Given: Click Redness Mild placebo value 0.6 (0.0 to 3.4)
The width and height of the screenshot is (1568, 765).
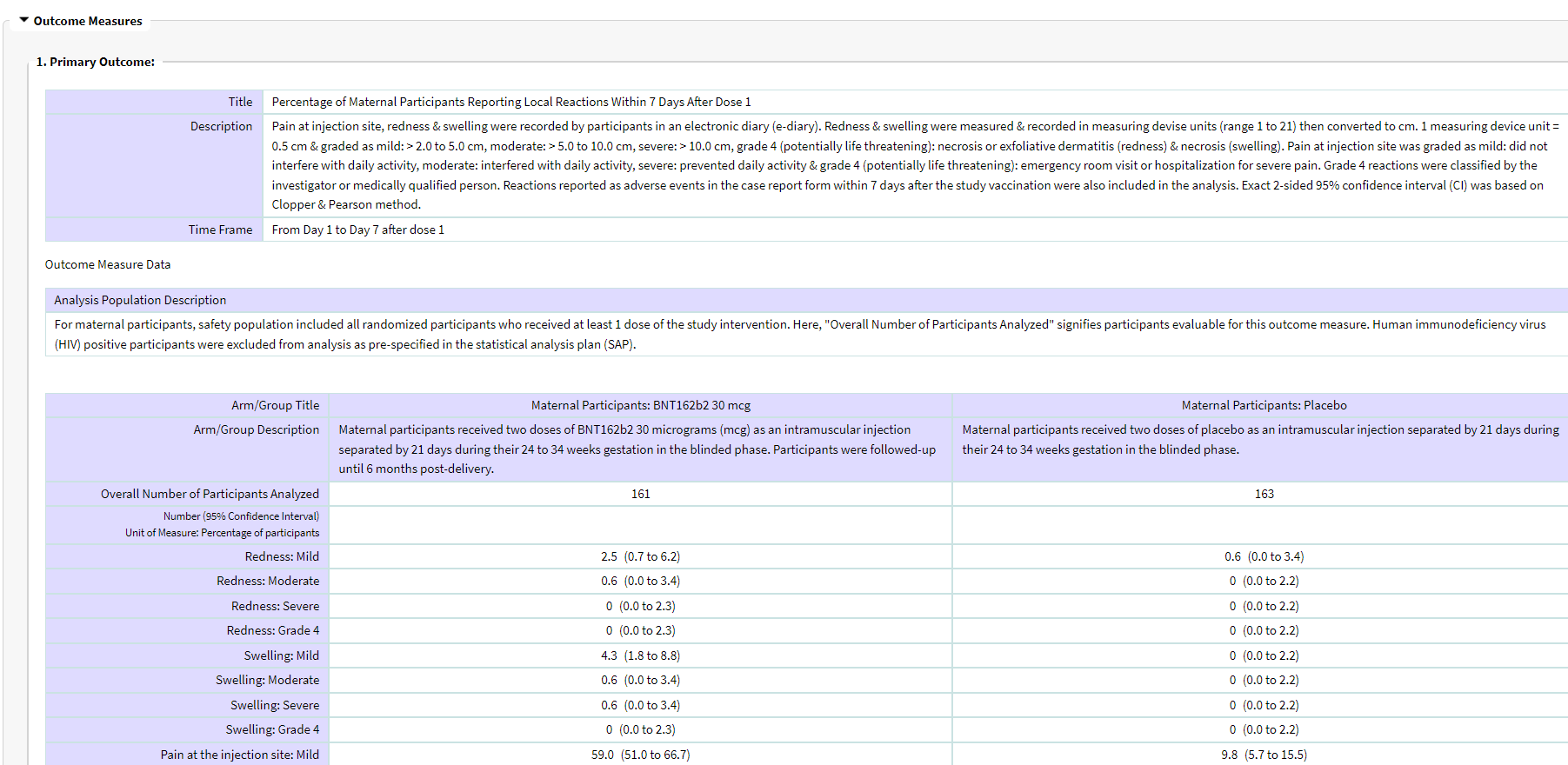Looking at the screenshot, I should pos(1264,556).
